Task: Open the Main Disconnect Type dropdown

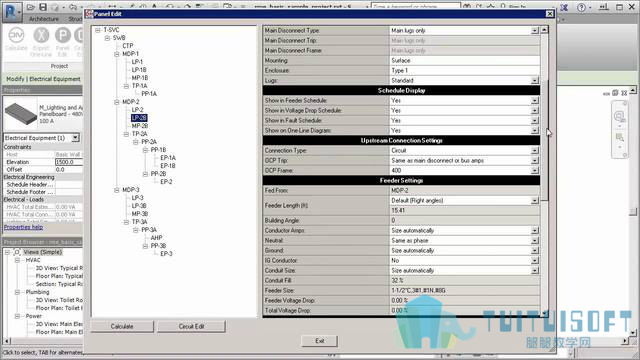Action: click(535, 31)
